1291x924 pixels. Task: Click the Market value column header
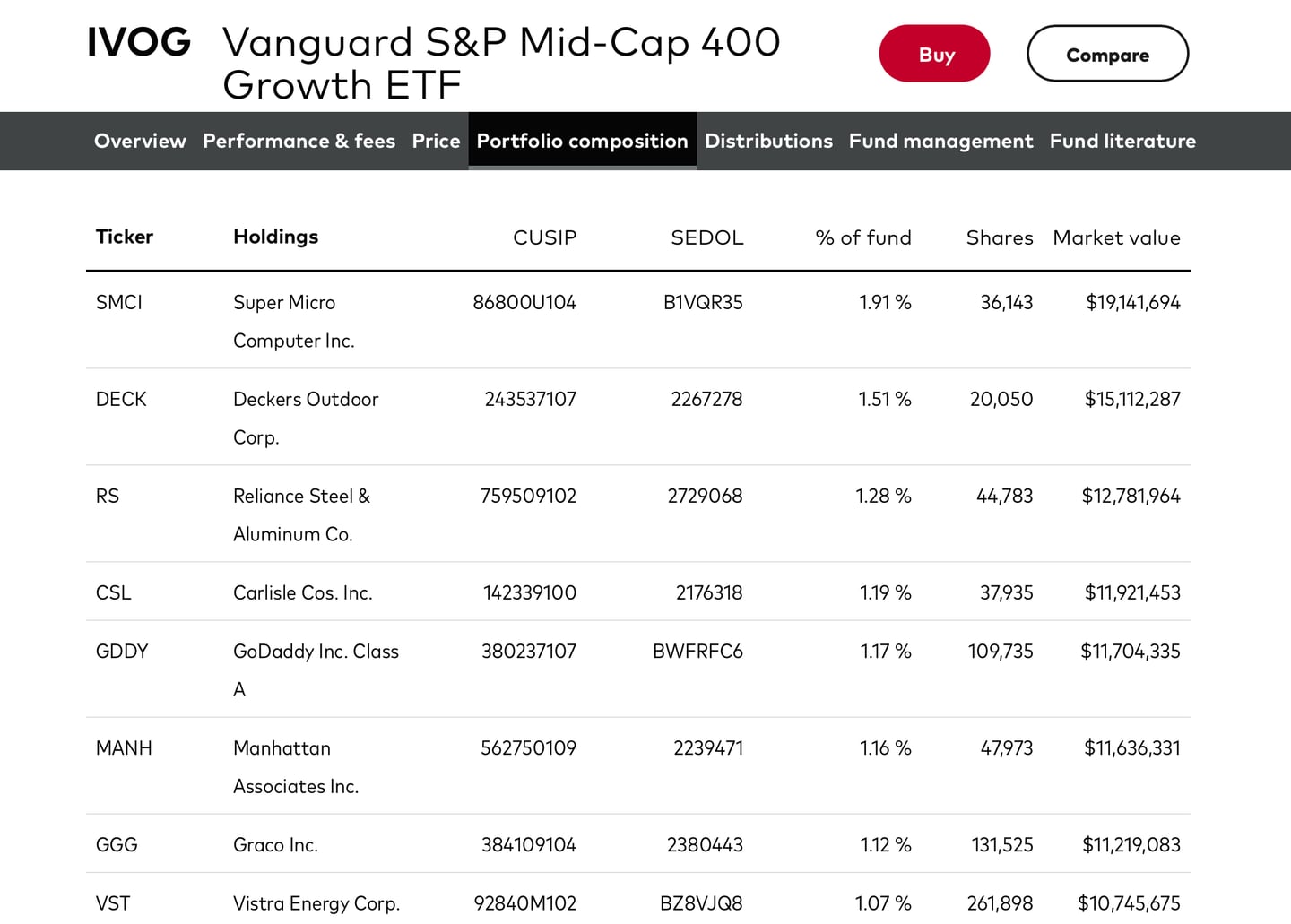tap(1116, 237)
